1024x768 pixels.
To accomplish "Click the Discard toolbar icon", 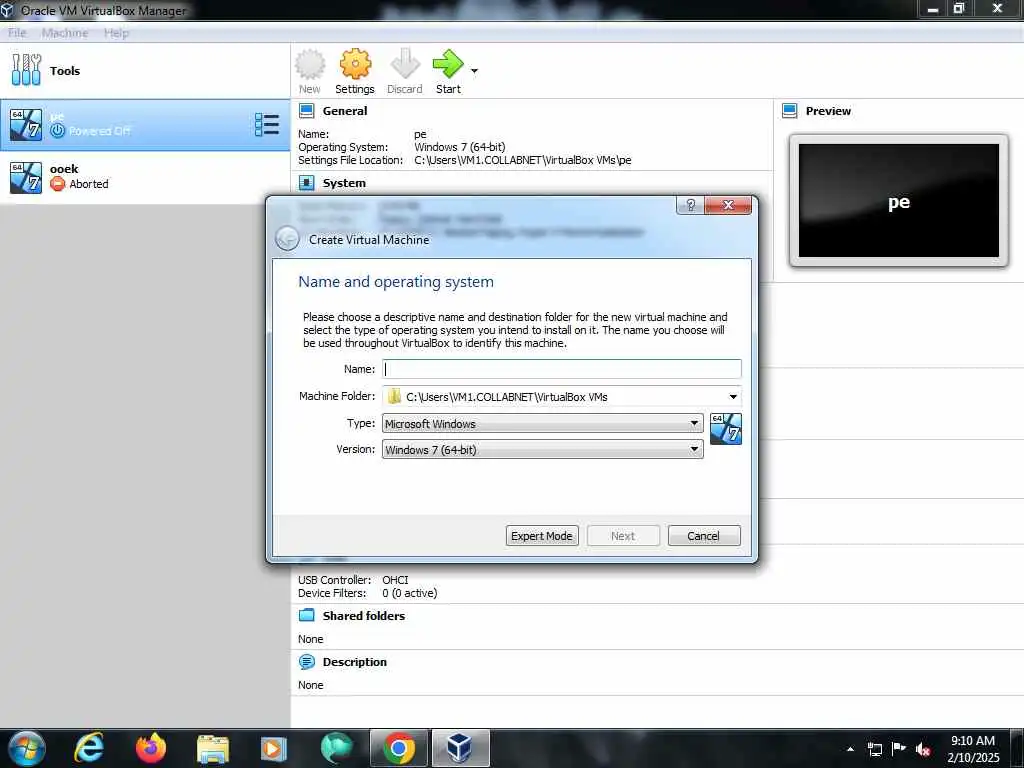I will tap(404, 72).
